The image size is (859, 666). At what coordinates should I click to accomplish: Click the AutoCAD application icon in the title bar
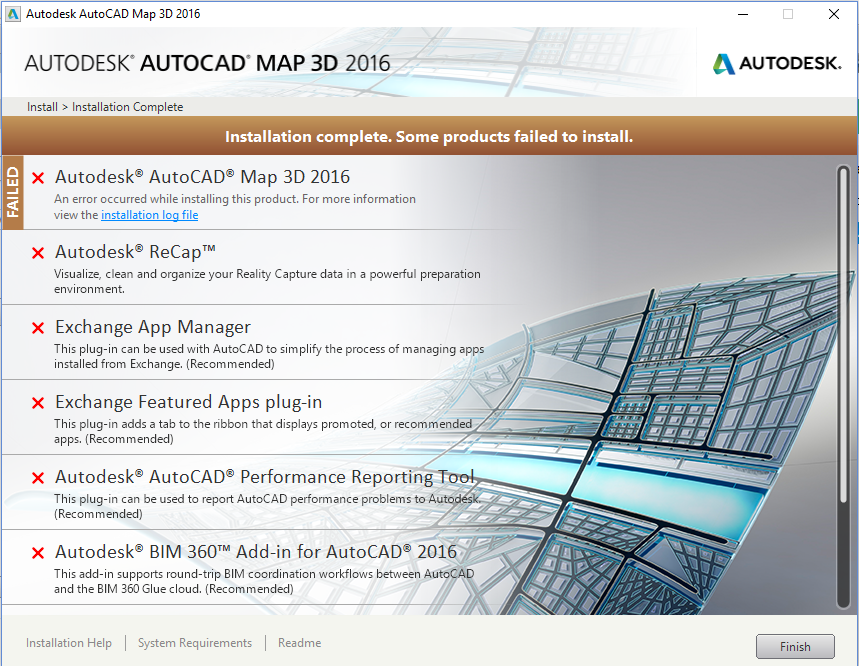(12, 13)
